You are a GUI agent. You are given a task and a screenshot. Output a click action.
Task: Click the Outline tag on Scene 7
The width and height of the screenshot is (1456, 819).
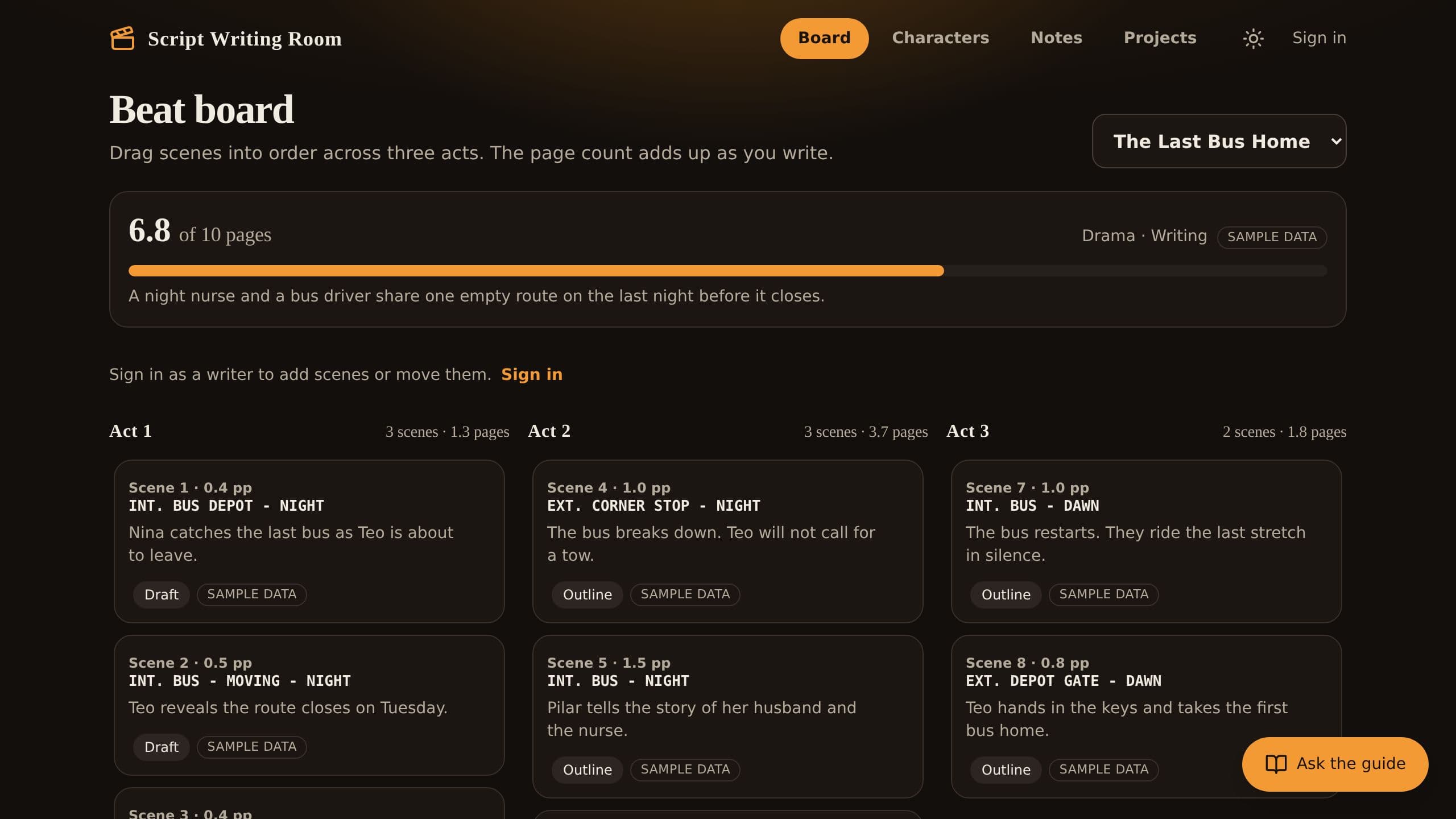1006,594
